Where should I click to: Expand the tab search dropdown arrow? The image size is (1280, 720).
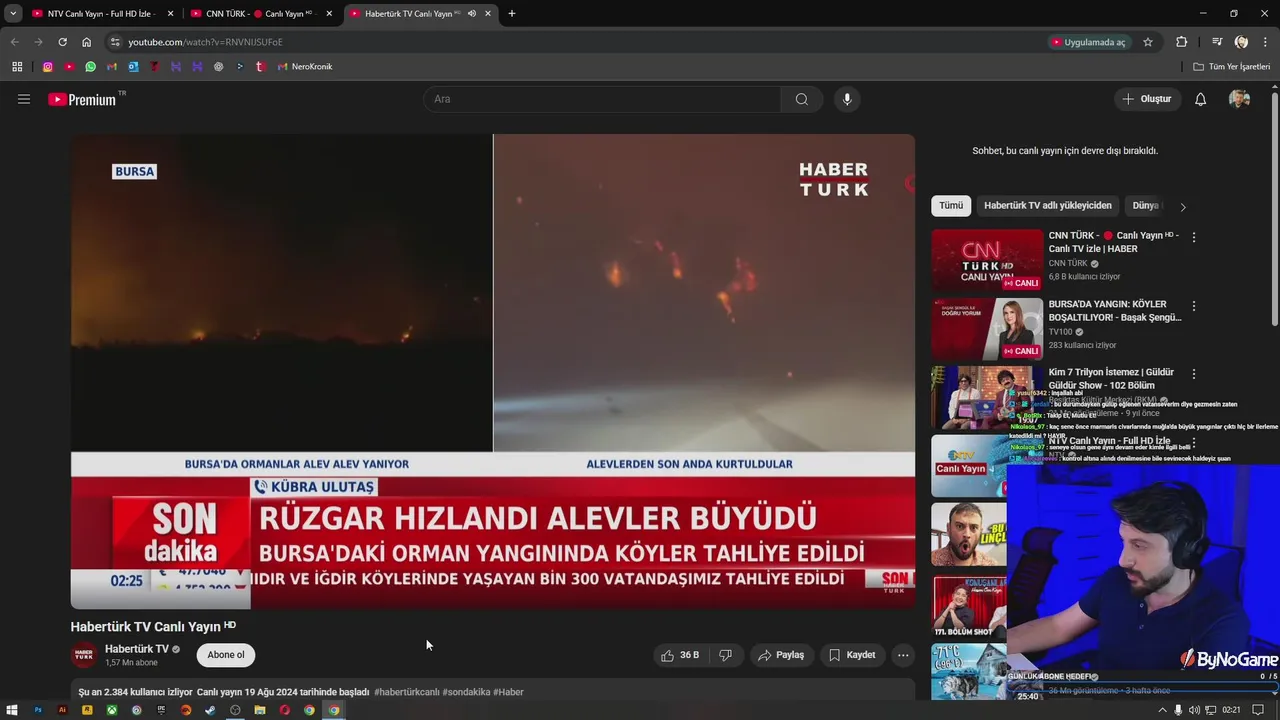[13, 14]
